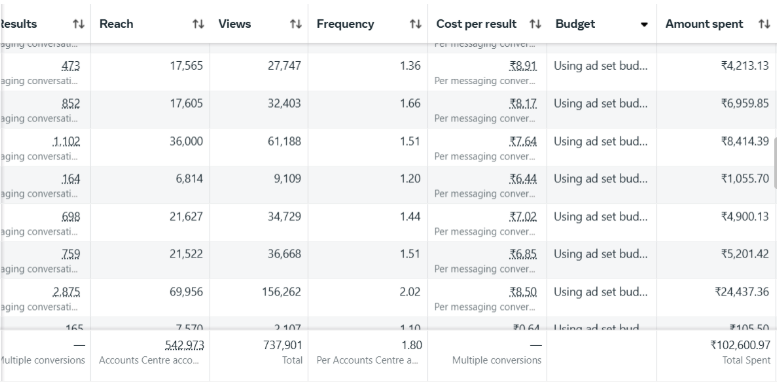This screenshot has width=777, height=382.
Task: Select amount spent ₹5,201.42
Action: (x=745, y=254)
